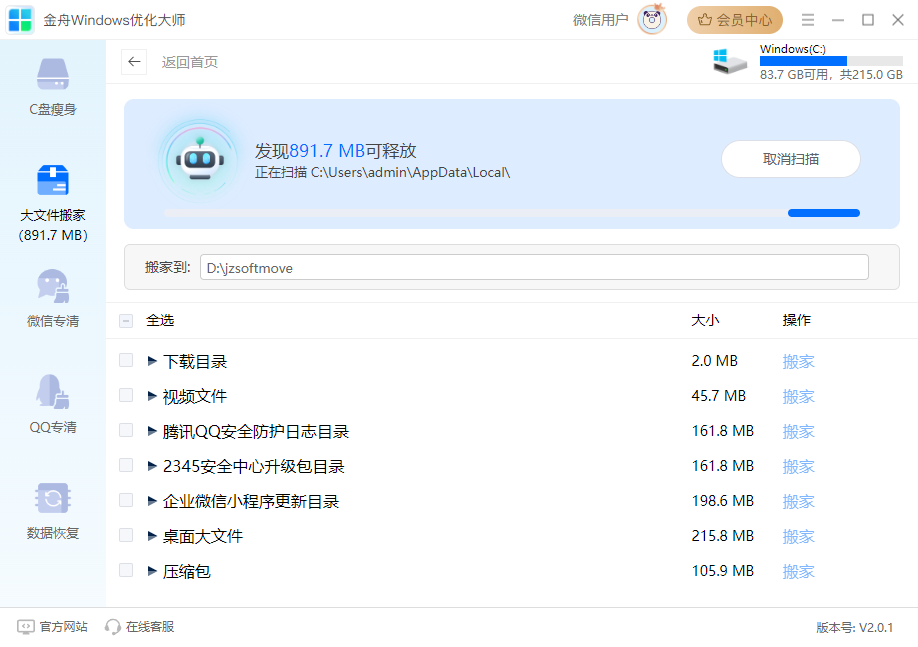Click the back arrow icon at top left
This screenshot has width=918, height=647.
134,62
